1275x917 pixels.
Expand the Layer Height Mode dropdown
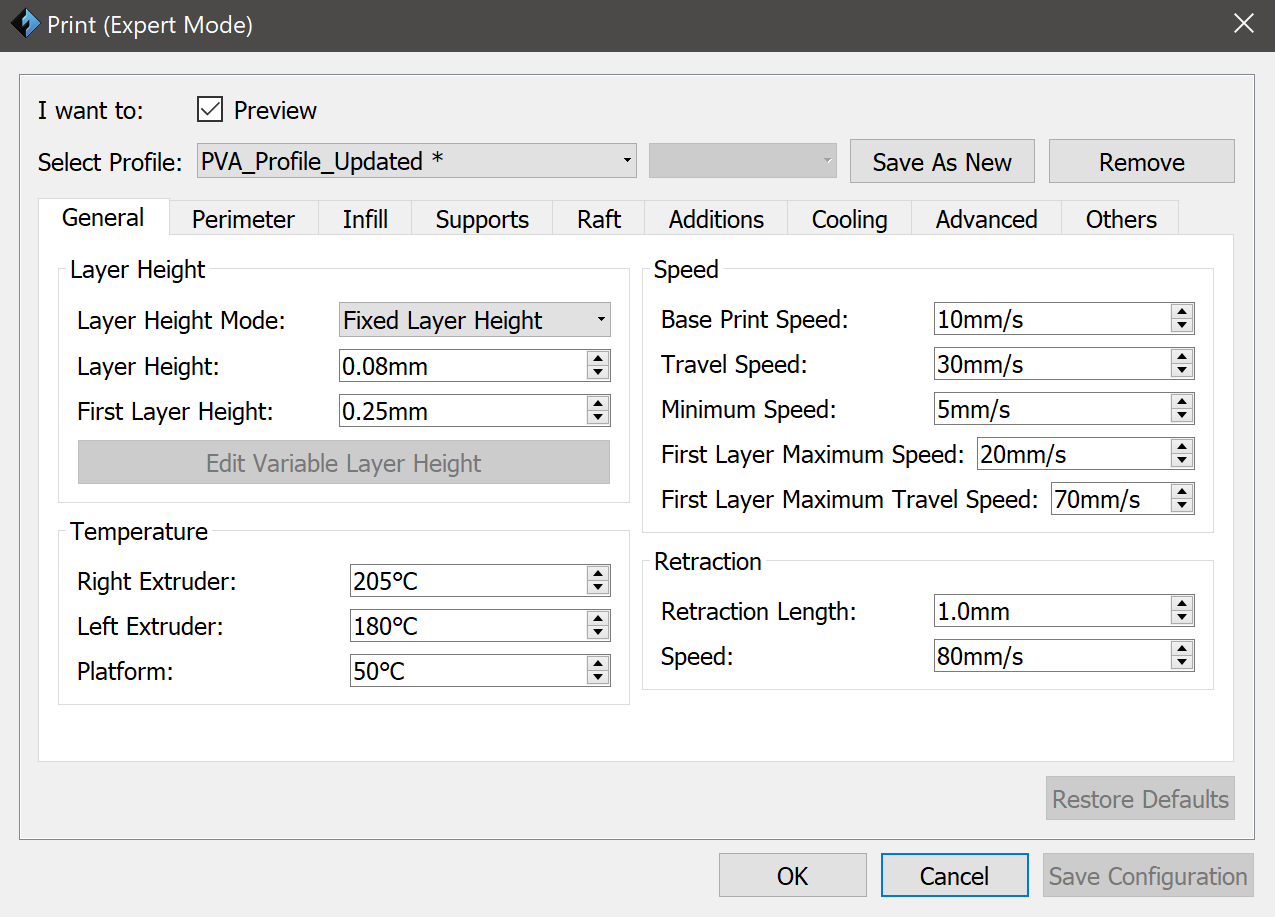474,321
